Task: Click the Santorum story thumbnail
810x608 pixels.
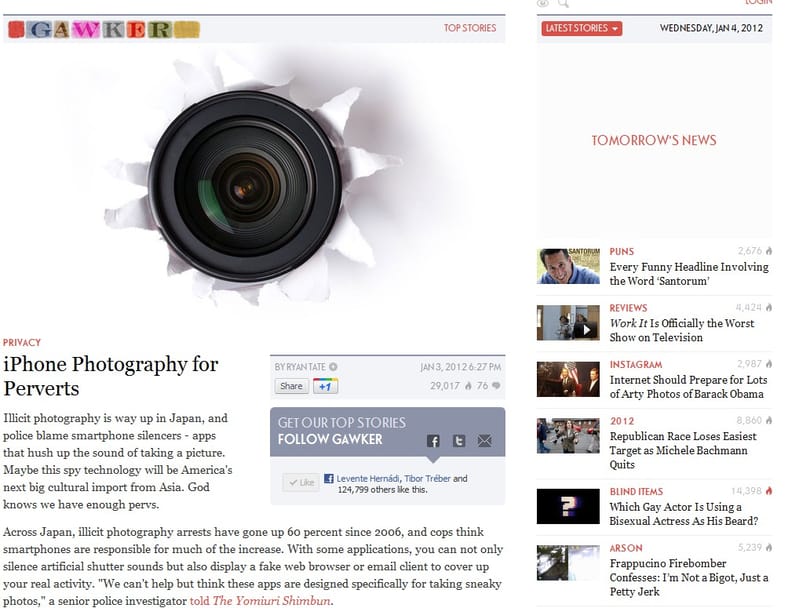Action: [568, 266]
